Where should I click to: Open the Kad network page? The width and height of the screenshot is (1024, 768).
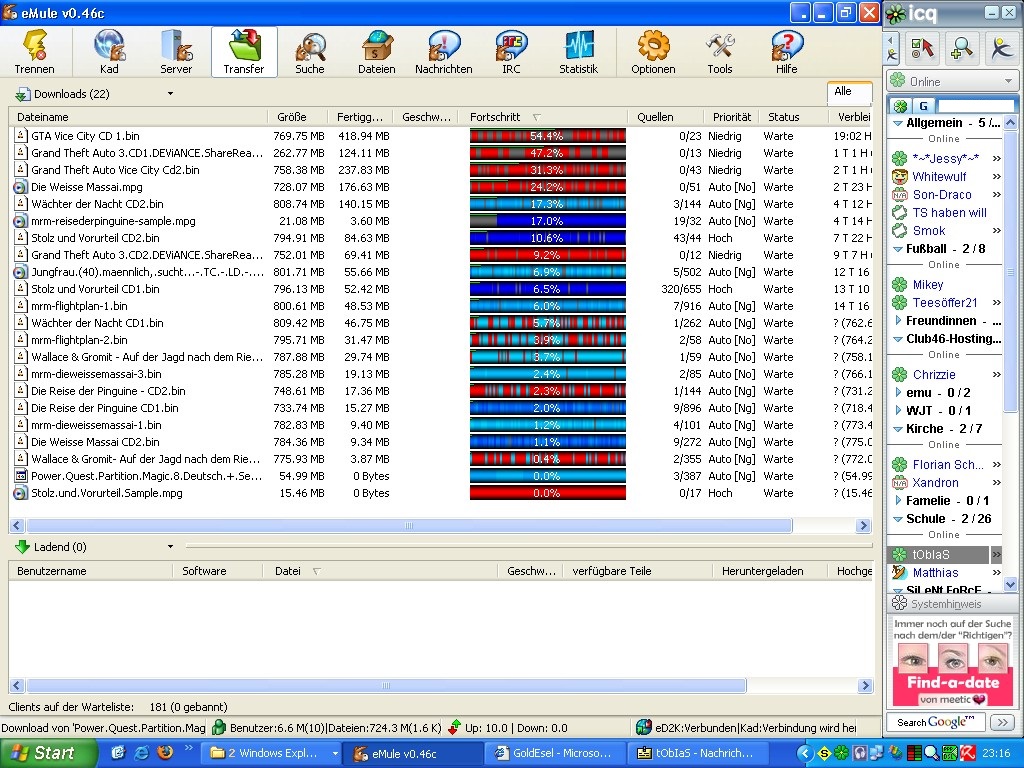109,52
